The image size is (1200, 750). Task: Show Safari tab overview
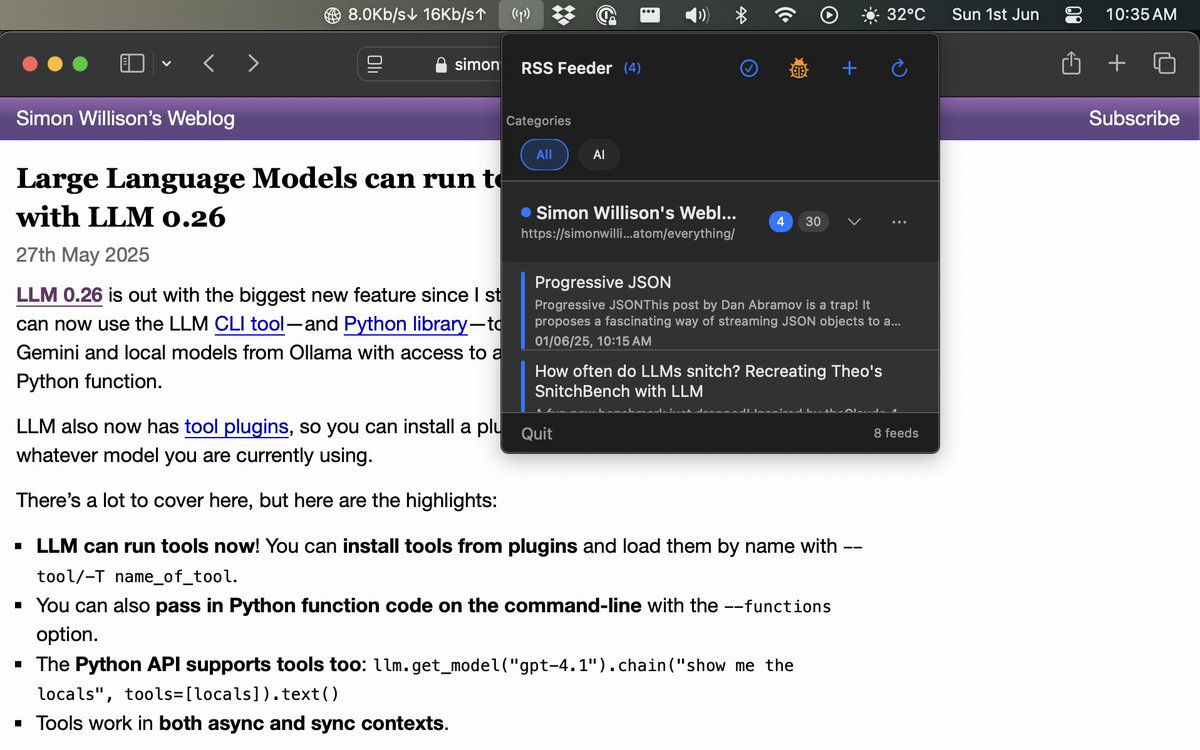pos(1164,63)
